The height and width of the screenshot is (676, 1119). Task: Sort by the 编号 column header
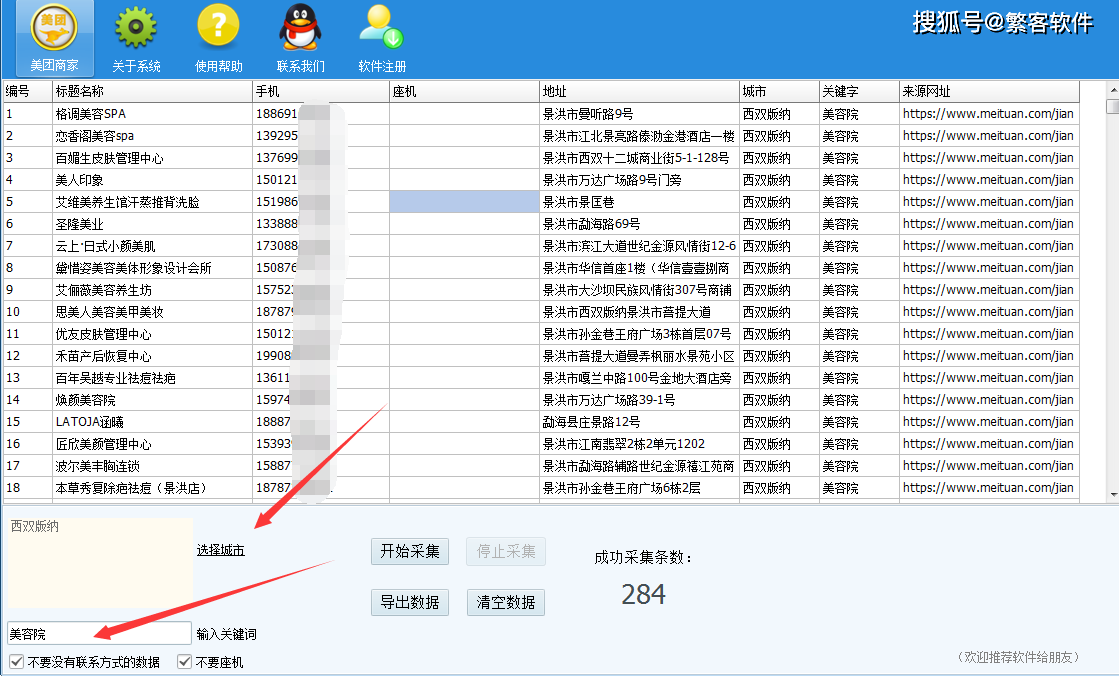[x=28, y=91]
